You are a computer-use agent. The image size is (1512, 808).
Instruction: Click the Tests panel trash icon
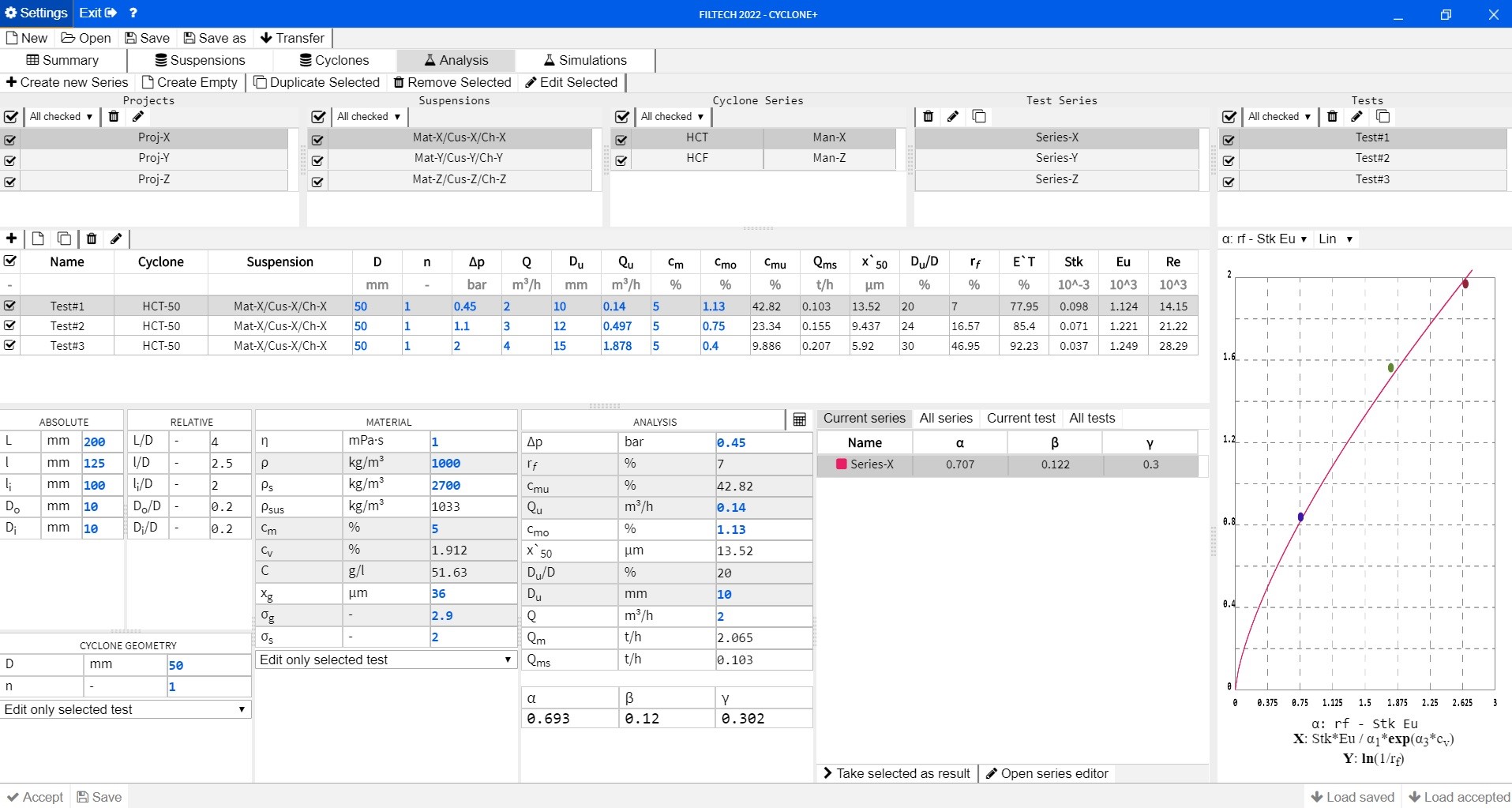tap(1333, 116)
